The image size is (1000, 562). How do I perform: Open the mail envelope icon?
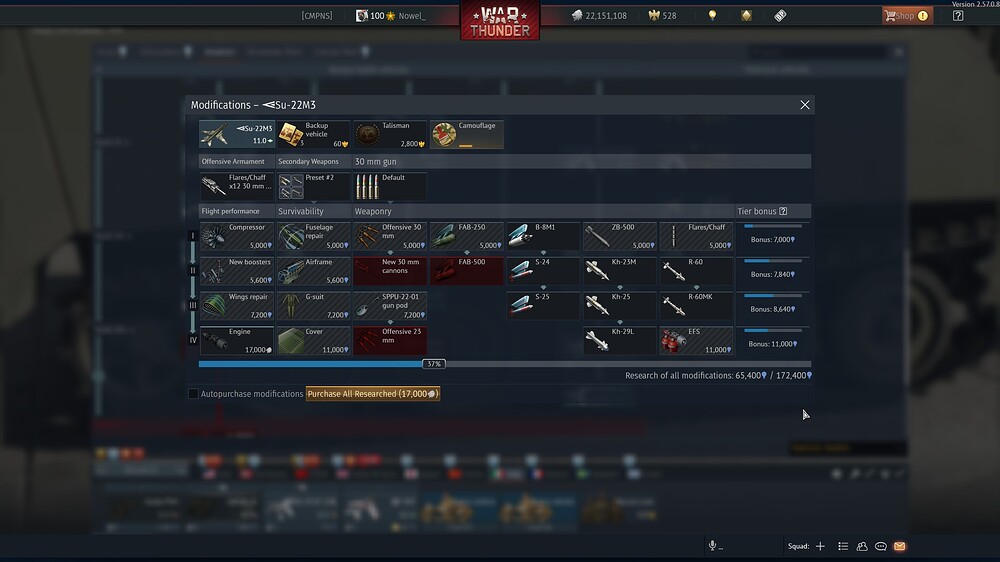point(899,546)
